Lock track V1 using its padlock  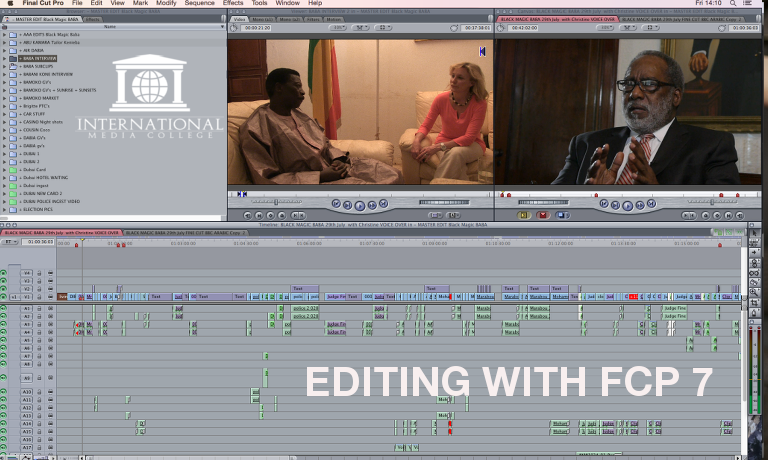coord(39,297)
